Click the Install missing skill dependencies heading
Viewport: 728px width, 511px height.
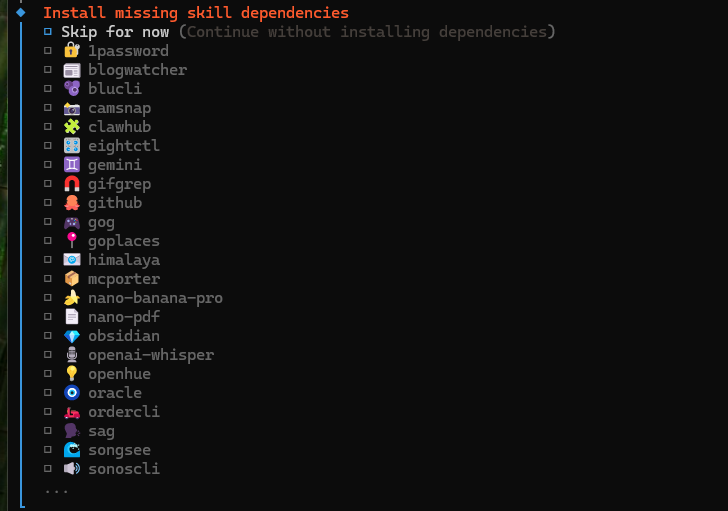[196, 13]
